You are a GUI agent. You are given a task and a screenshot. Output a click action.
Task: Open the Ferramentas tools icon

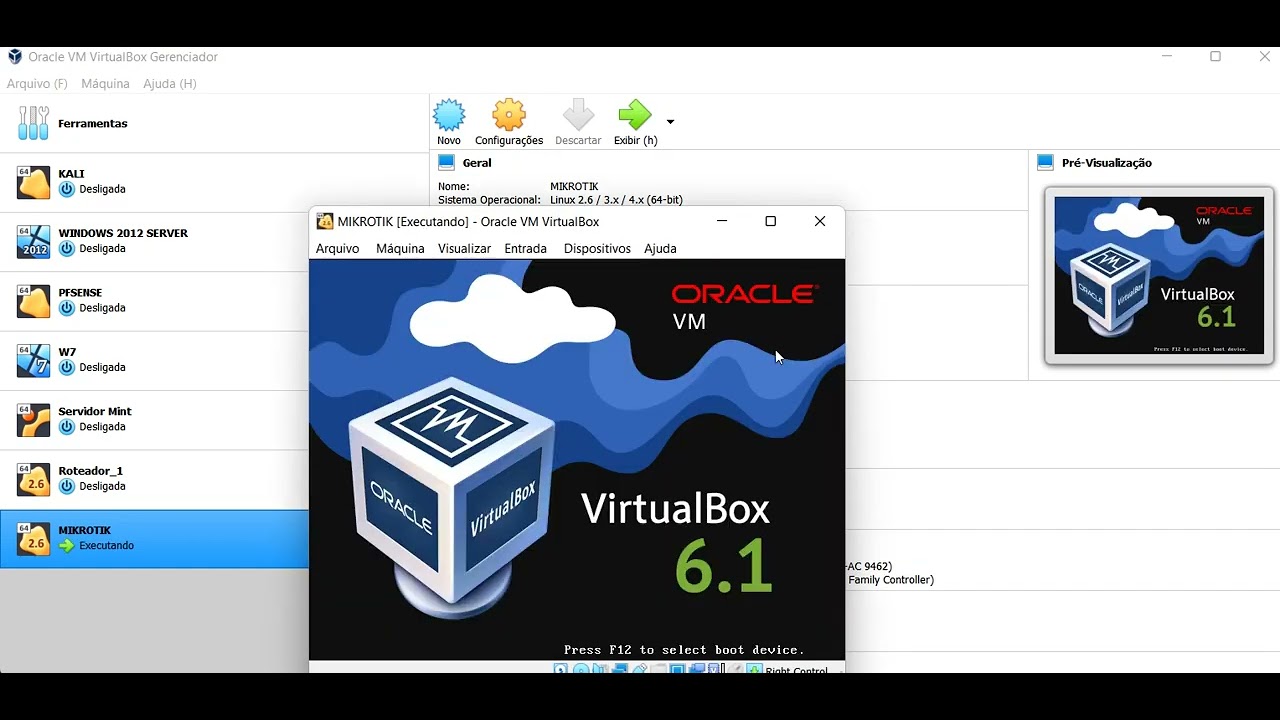click(33, 123)
